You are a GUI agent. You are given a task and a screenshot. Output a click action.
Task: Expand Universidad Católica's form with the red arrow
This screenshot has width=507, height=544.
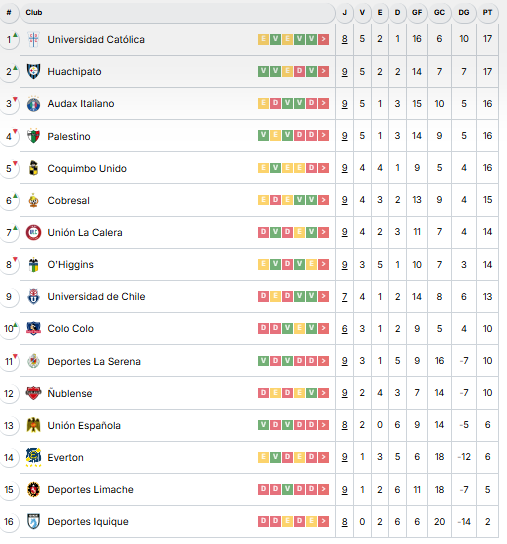[x=323, y=39]
